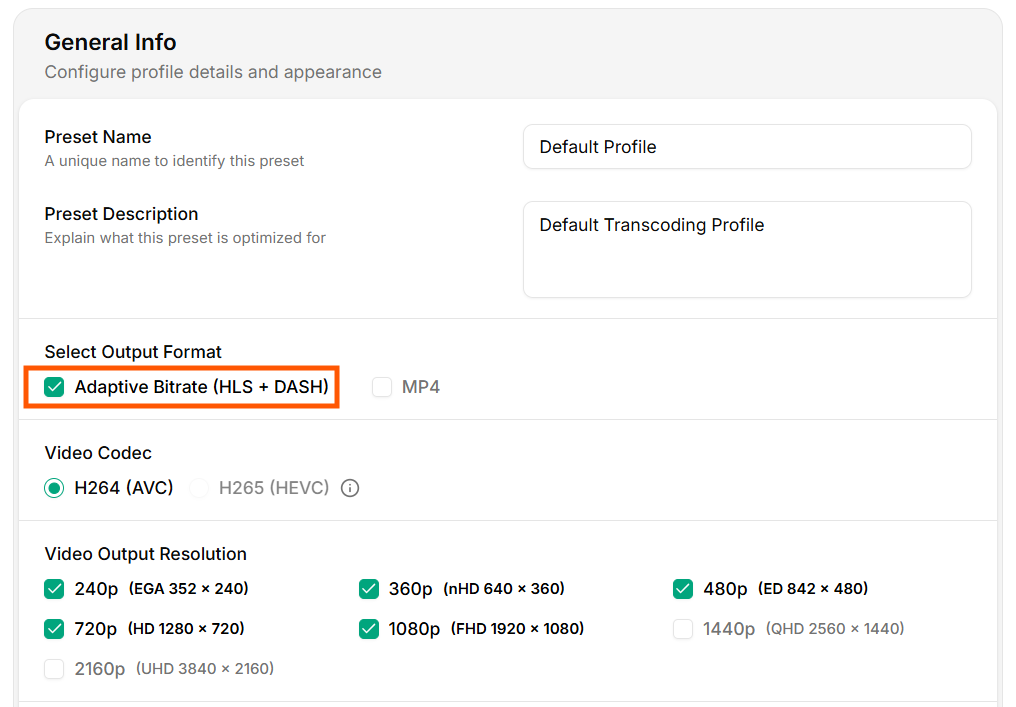Deselect the 720p HD resolution
This screenshot has height=707, width=1016.
pos(54,628)
